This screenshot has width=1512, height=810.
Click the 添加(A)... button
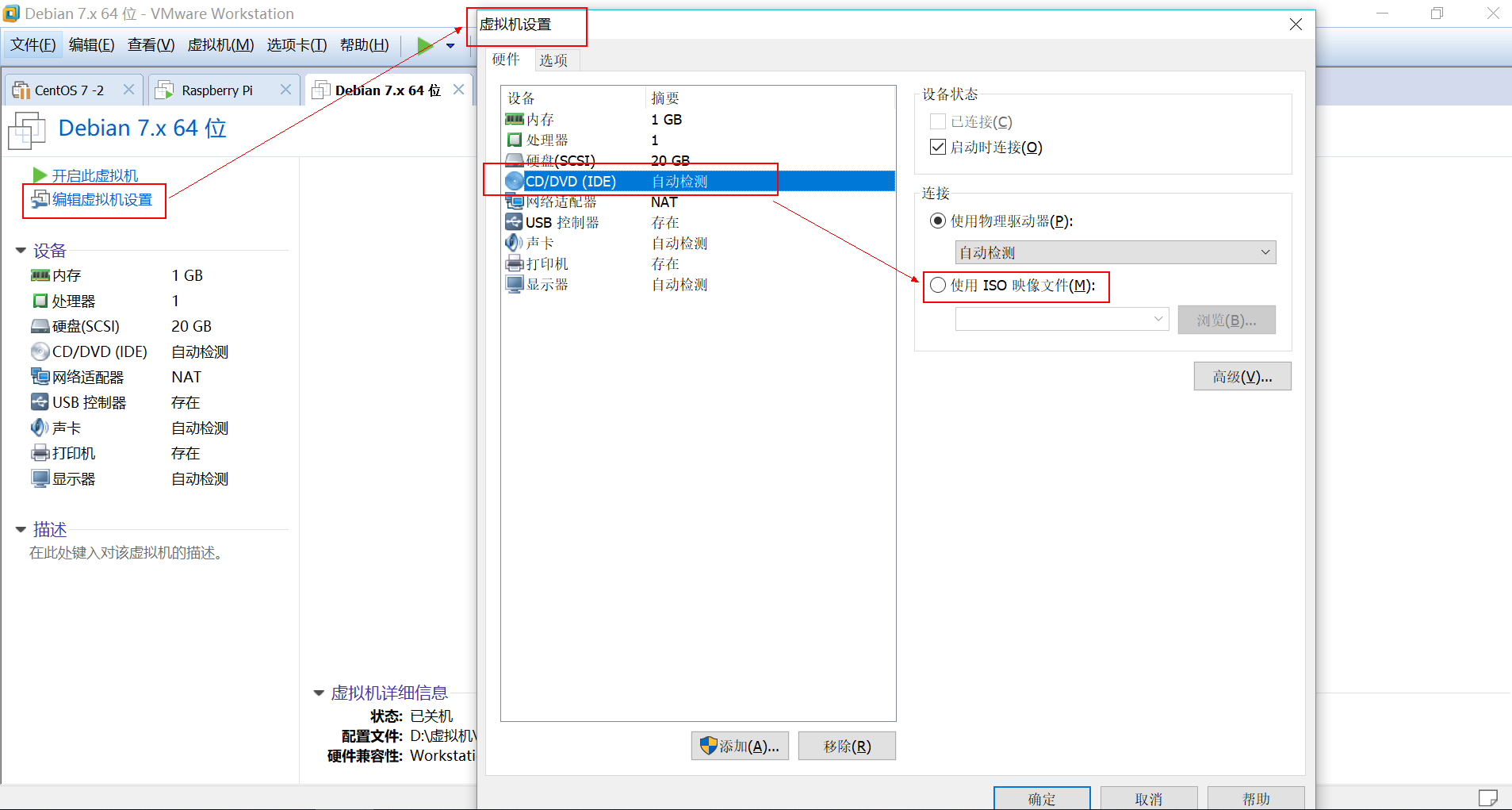tap(740, 746)
